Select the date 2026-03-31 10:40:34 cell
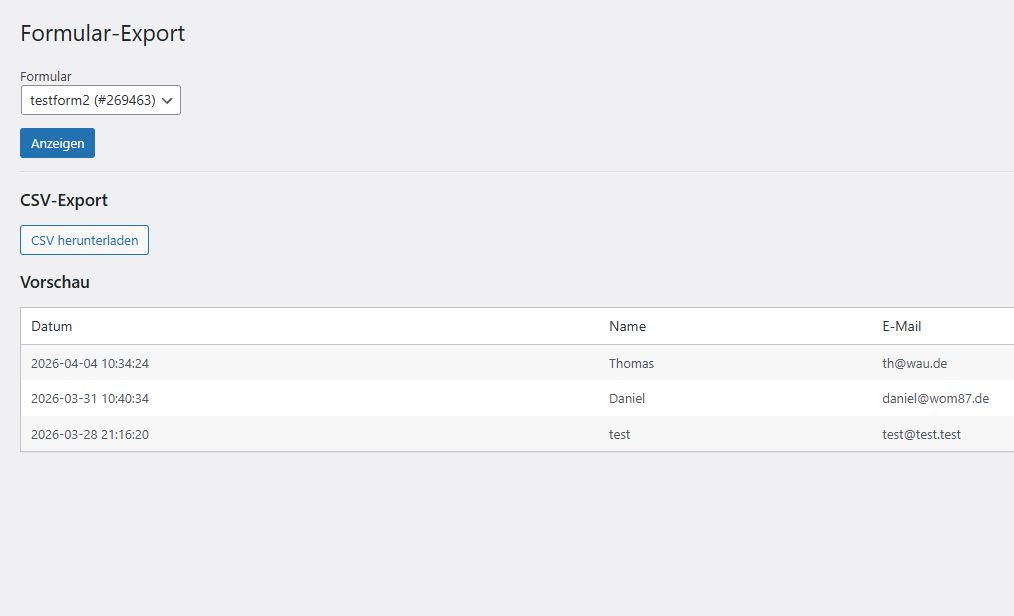Screen dimensions: 1014x616 [90, 398]
